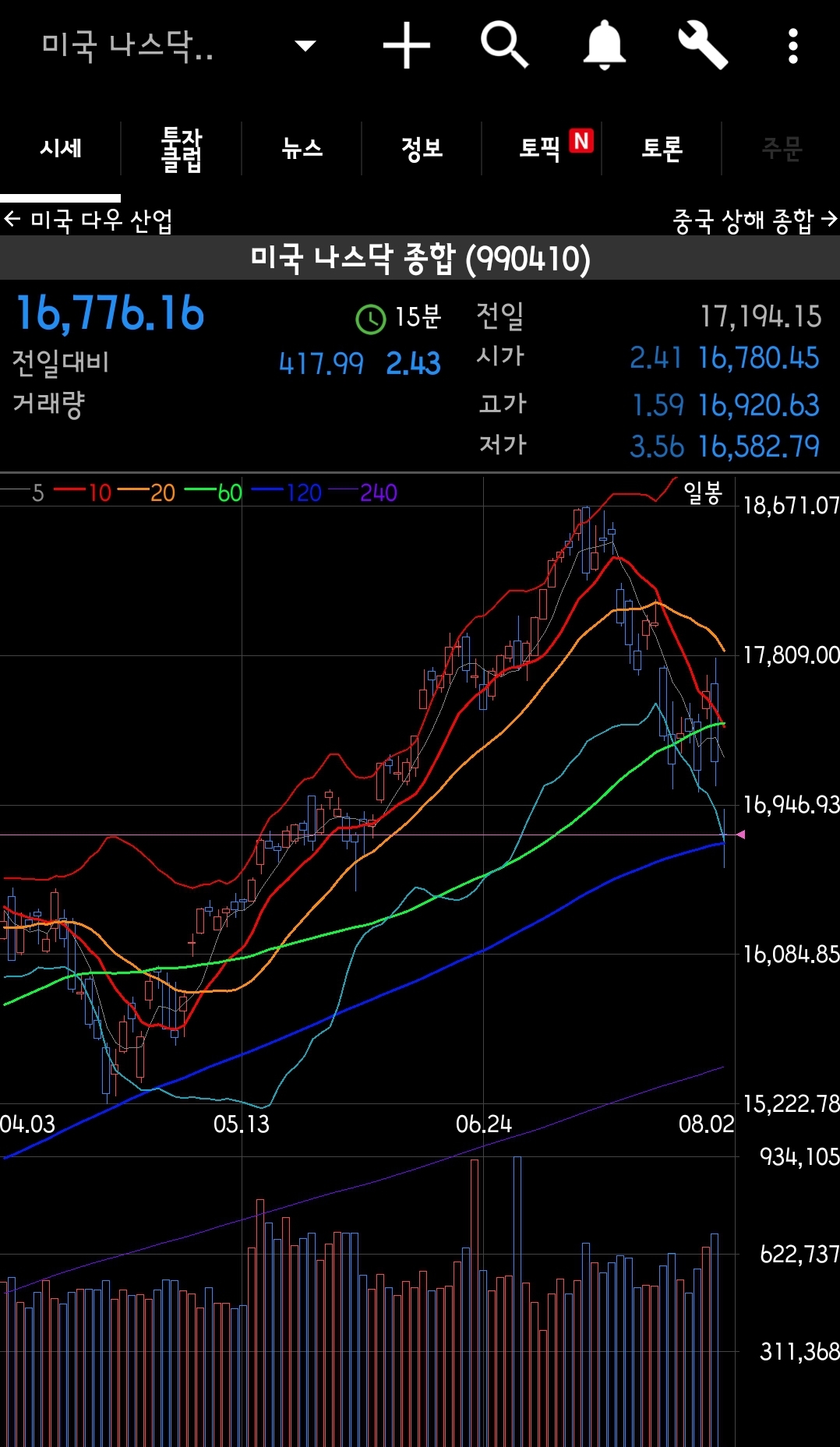Tap the 311,368 volume axis label

pos(799,1351)
